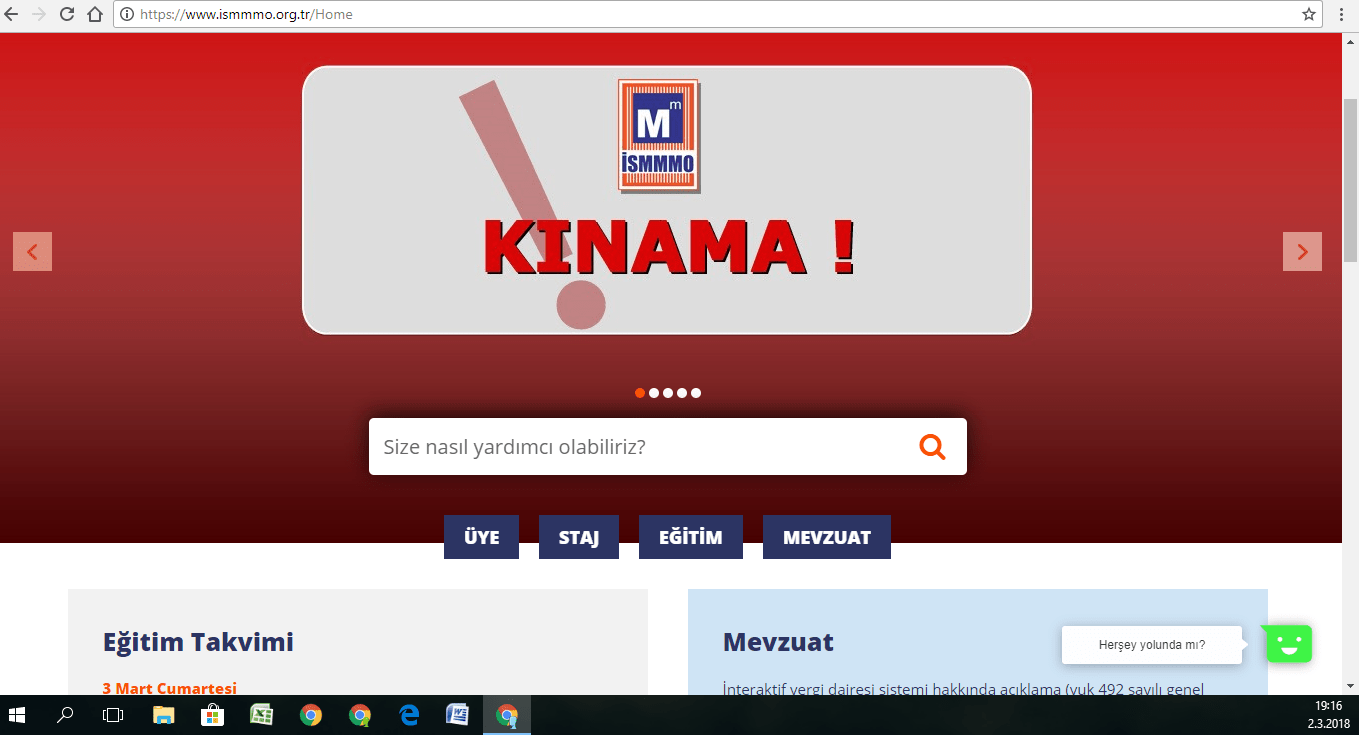Image resolution: width=1359 pixels, height=735 pixels.
Task: Open Word from the taskbar
Action: 457,715
